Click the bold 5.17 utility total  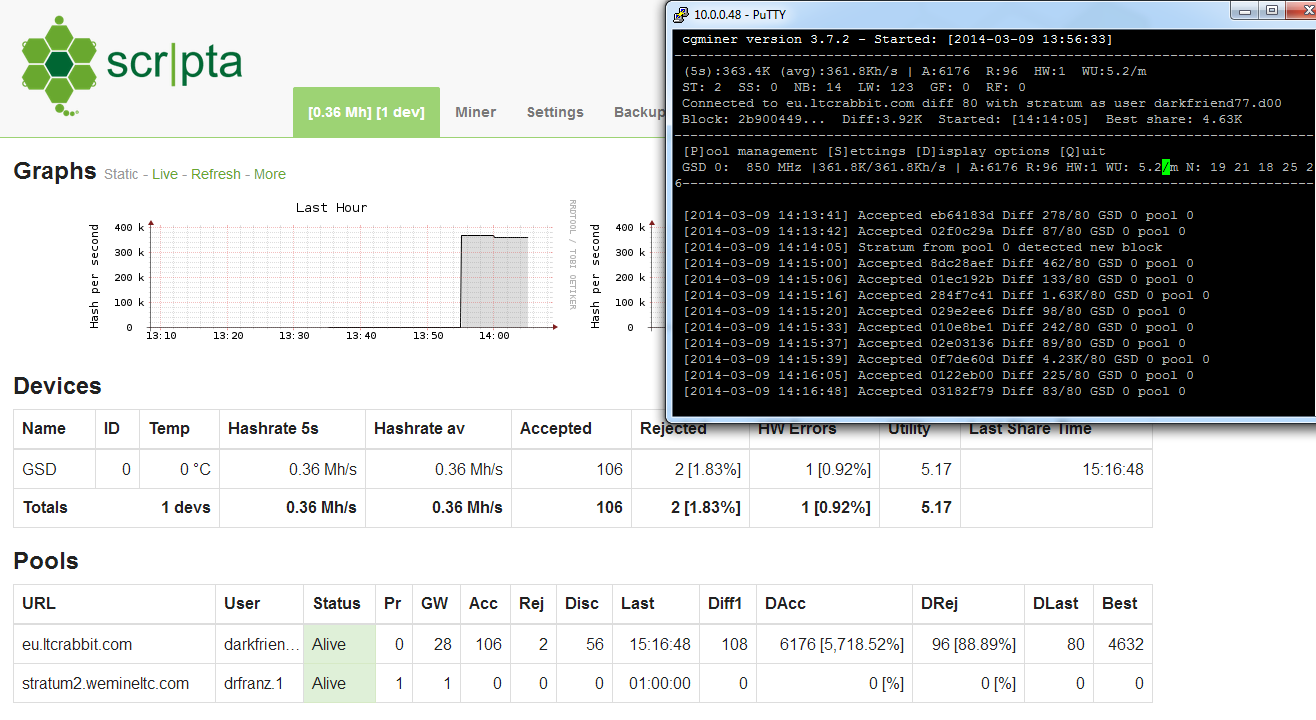(x=936, y=507)
